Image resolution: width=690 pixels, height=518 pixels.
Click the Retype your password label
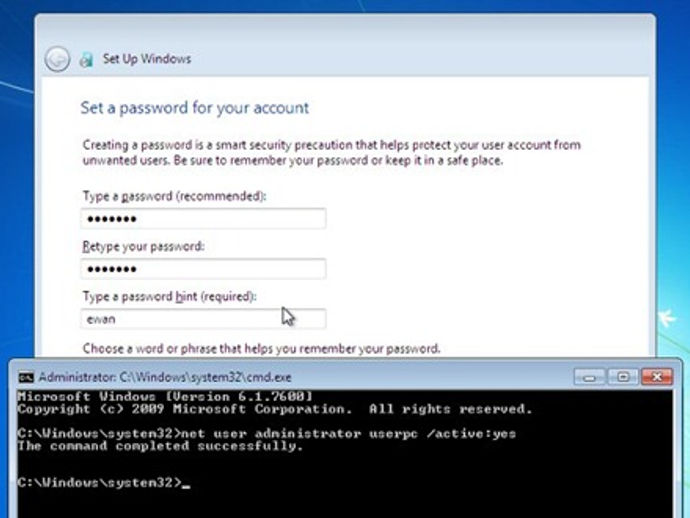[143, 246]
